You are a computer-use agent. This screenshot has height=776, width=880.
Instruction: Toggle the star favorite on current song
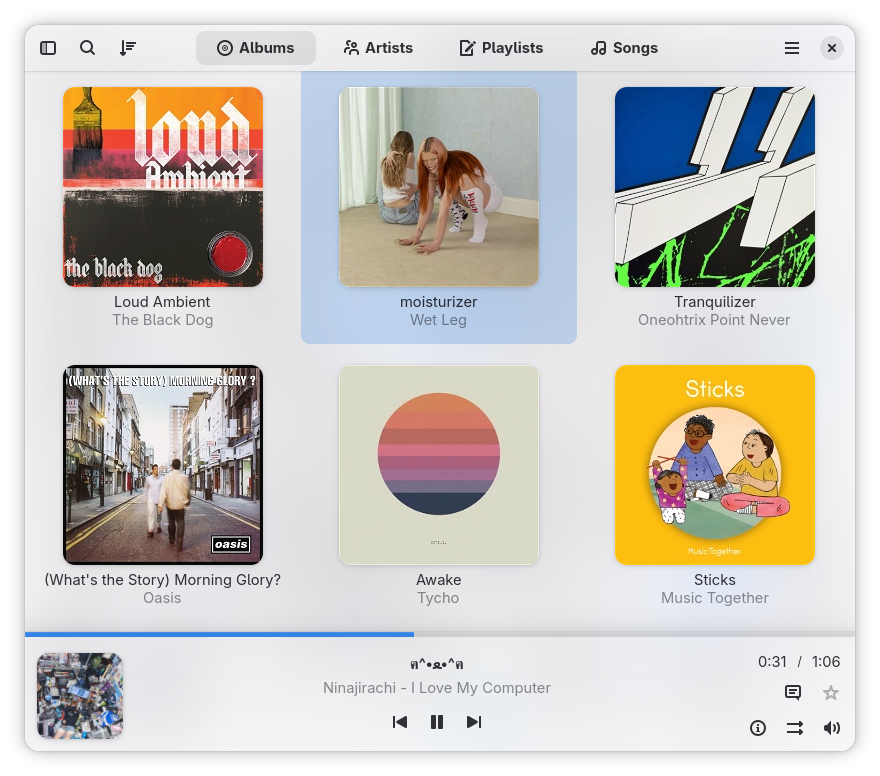(831, 693)
